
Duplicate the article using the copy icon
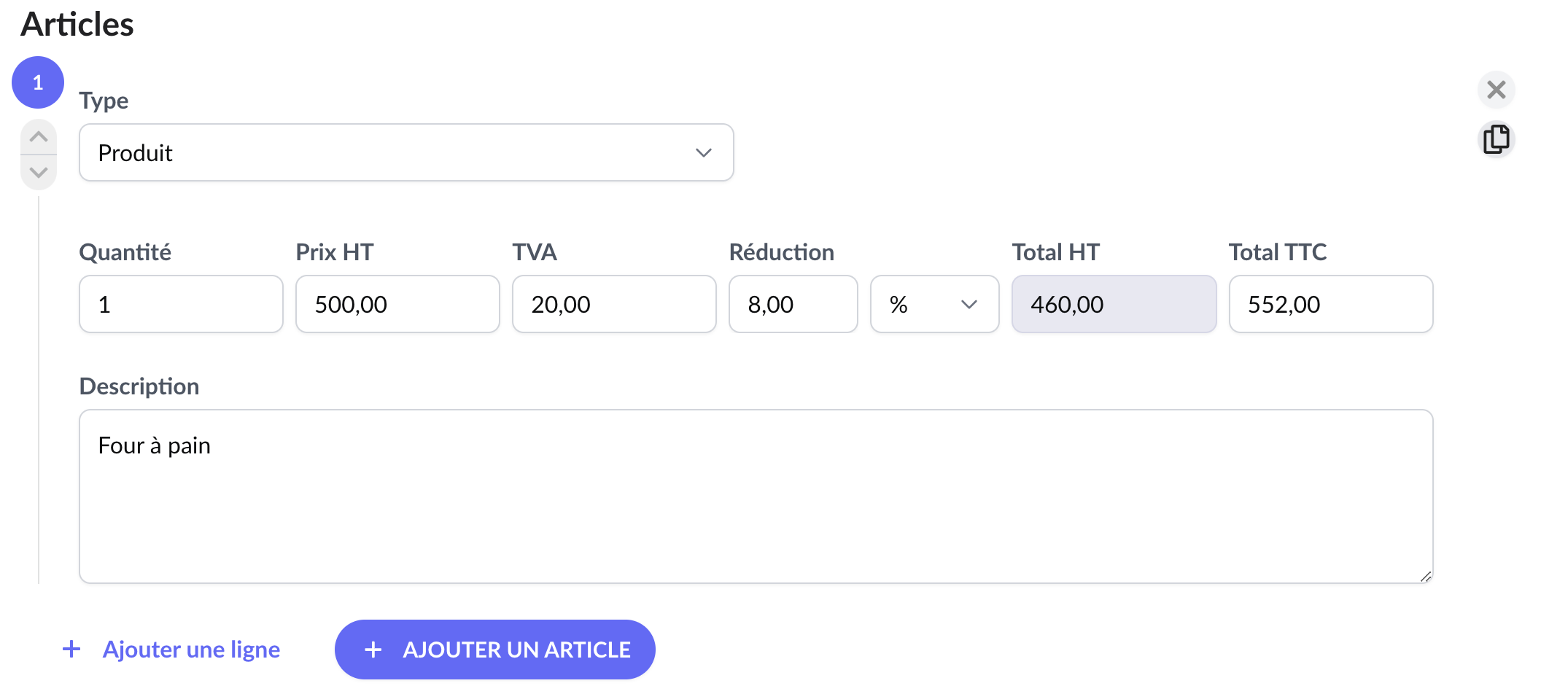point(1496,139)
